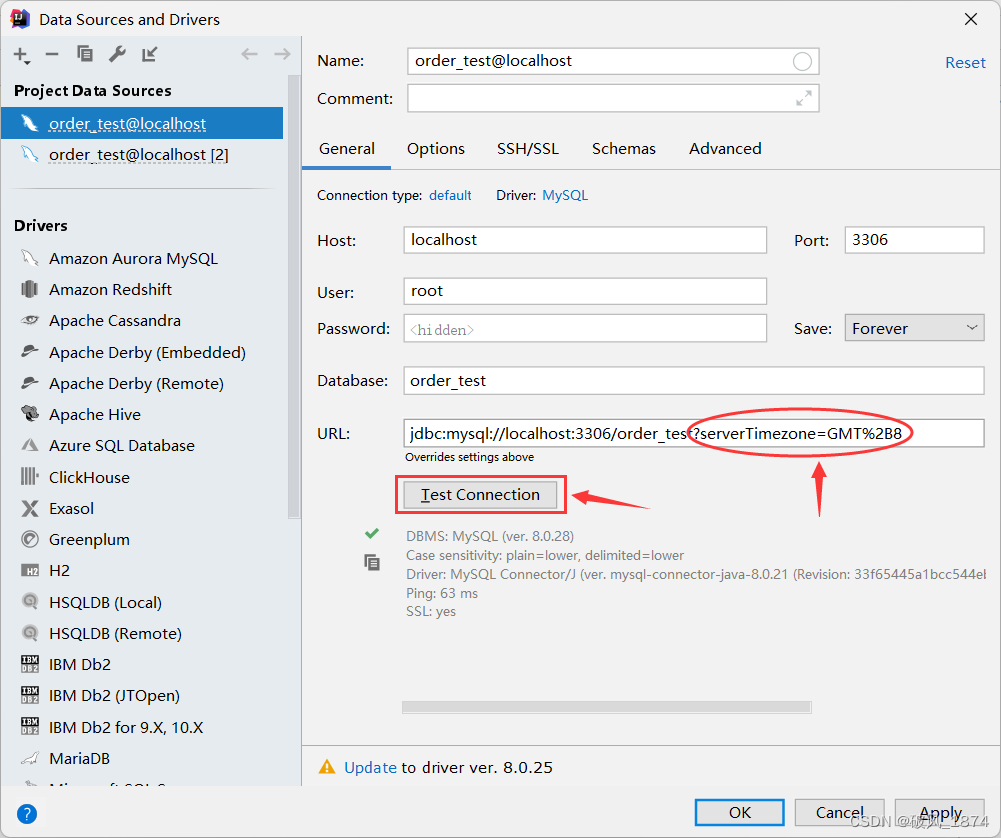Viewport: 1001px width, 838px height.
Task: Click the help question mark icon
Action: [27, 813]
